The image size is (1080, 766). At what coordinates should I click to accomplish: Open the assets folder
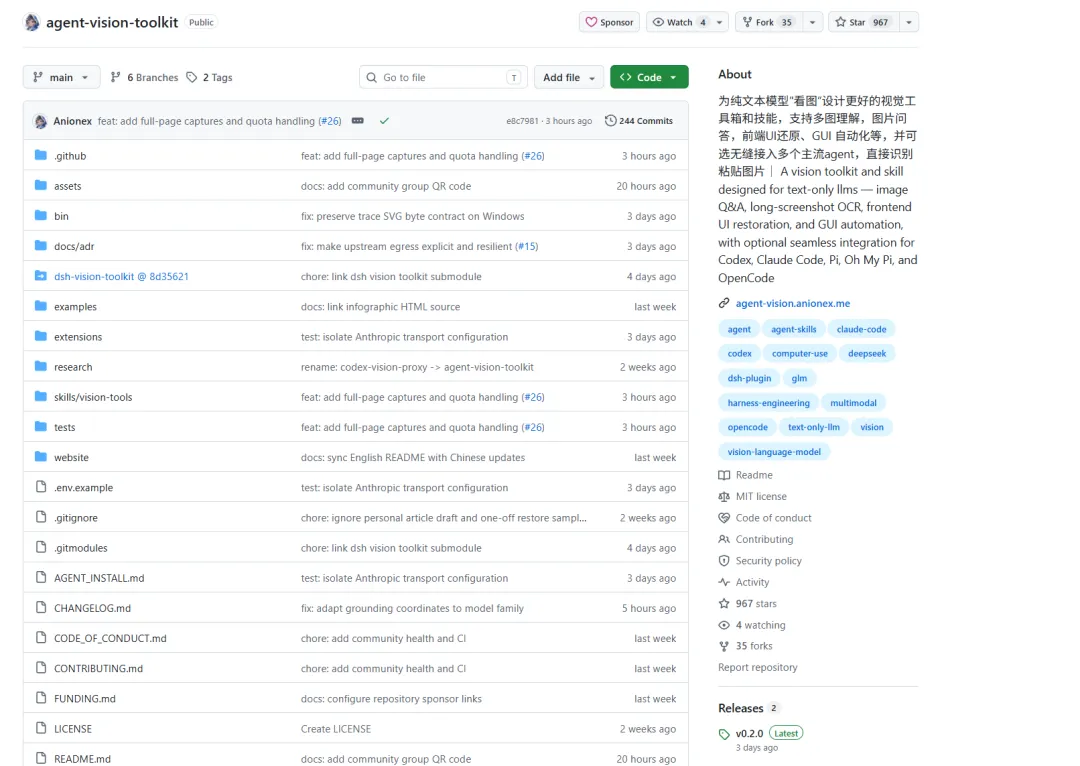[x=68, y=186]
